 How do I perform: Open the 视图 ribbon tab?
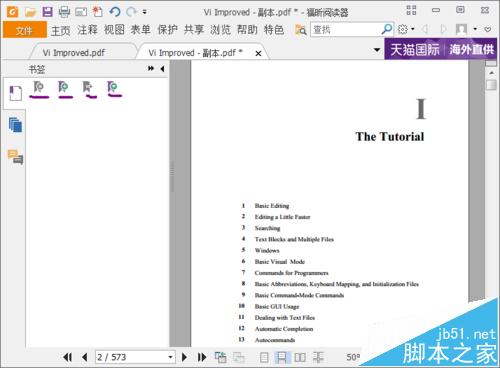[x=114, y=30]
